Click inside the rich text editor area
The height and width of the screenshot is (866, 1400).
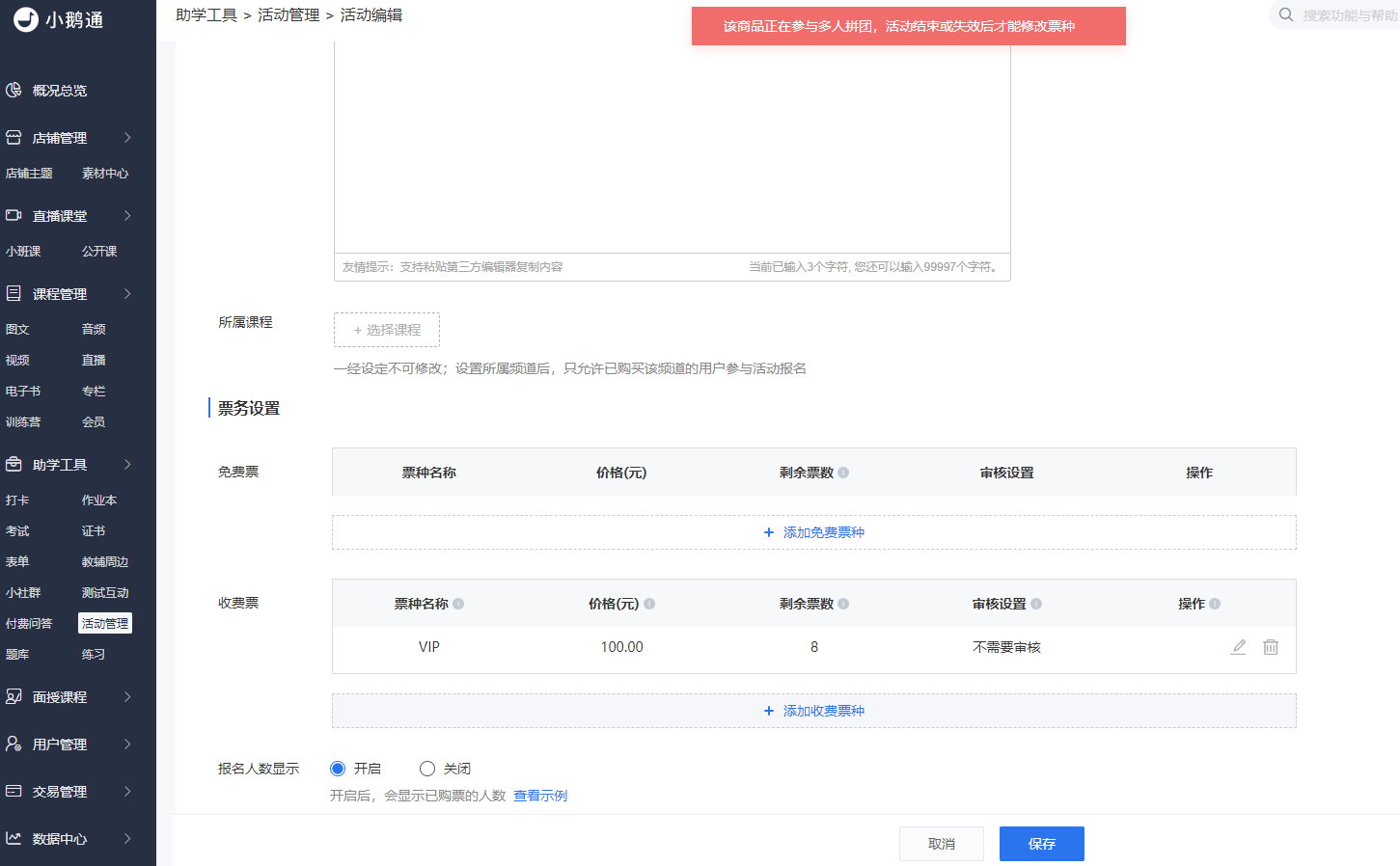673,145
